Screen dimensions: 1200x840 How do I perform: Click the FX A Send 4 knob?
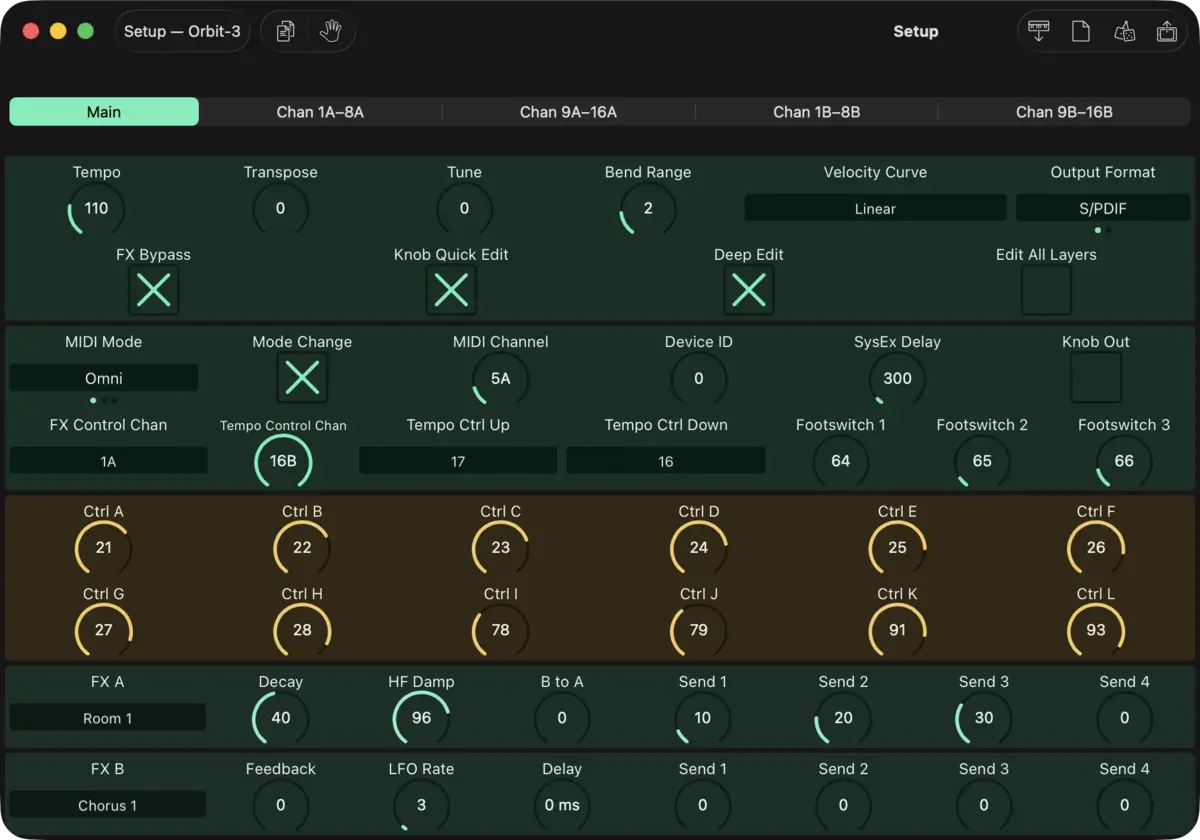pyautogui.click(x=1125, y=718)
